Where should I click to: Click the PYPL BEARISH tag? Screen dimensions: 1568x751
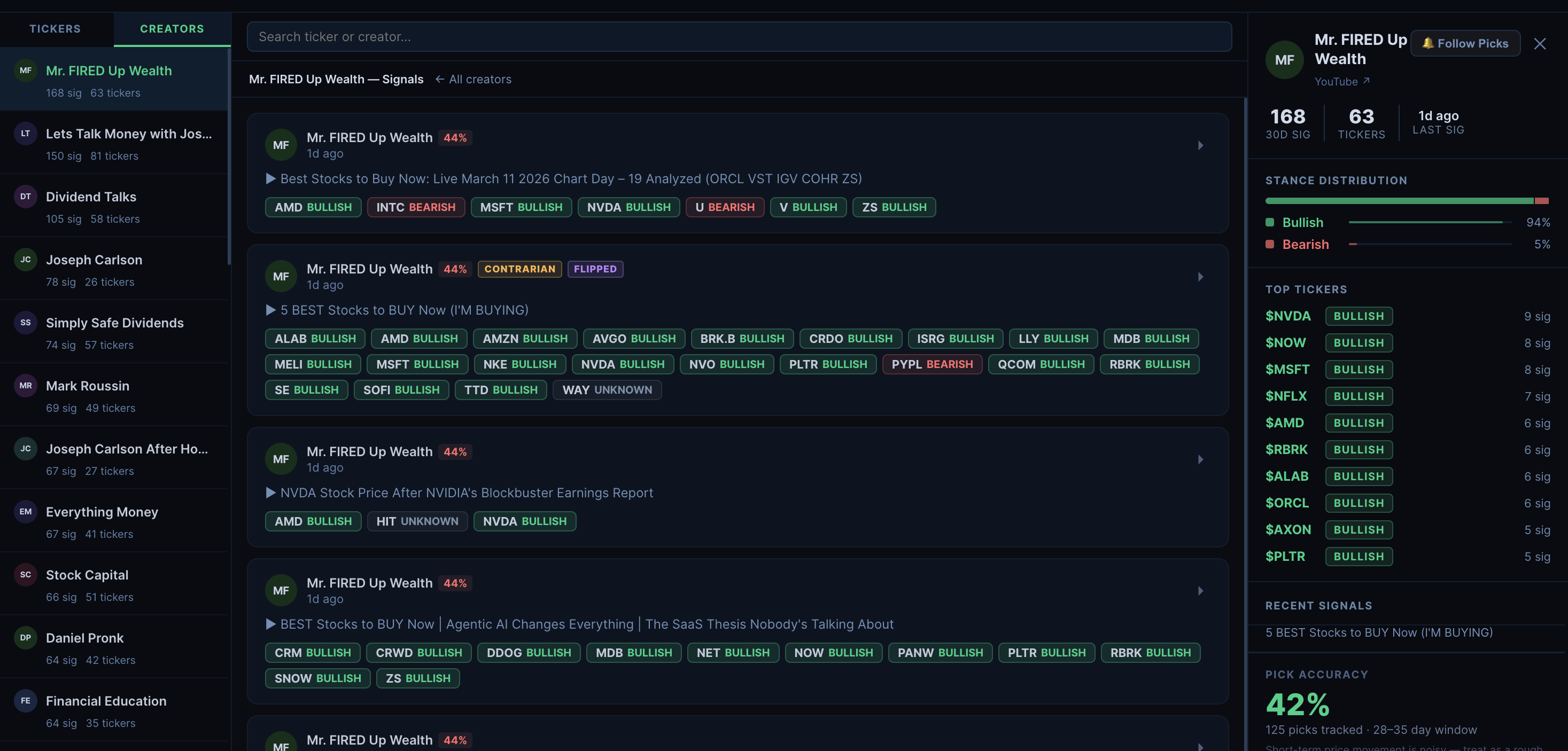click(932, 364)
